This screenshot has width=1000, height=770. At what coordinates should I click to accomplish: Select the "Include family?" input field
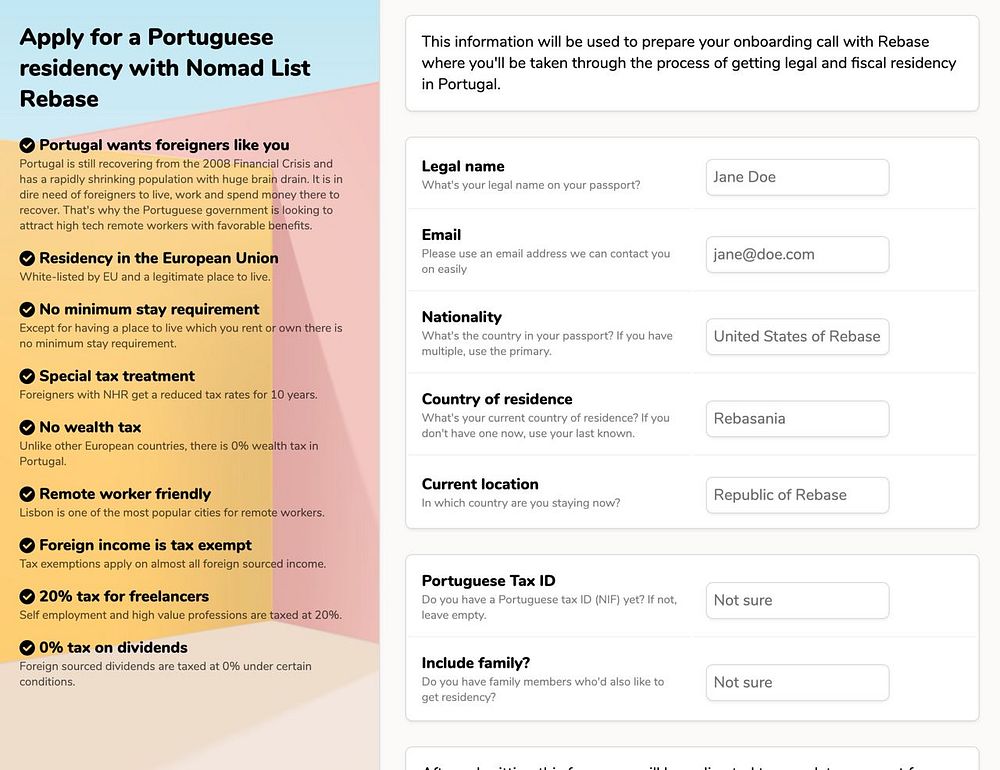(797, 682)
